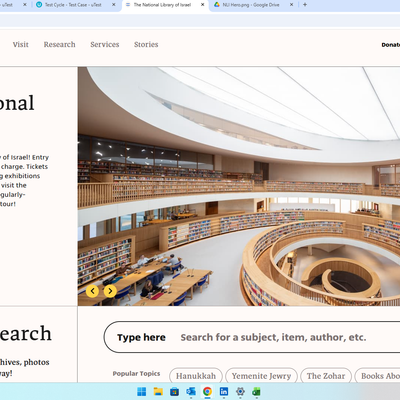Click the Chrome taskbar icon

[207, 392]
